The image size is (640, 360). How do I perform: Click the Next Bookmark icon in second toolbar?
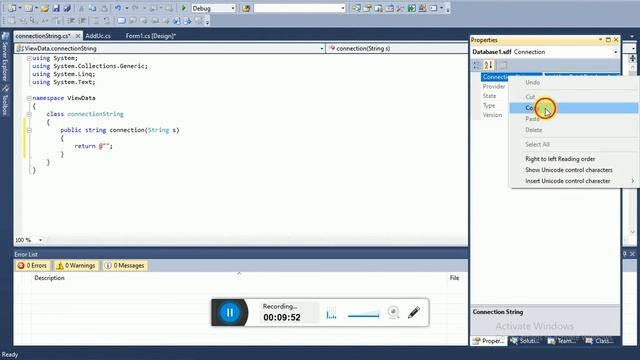click(x=144, y=20)
